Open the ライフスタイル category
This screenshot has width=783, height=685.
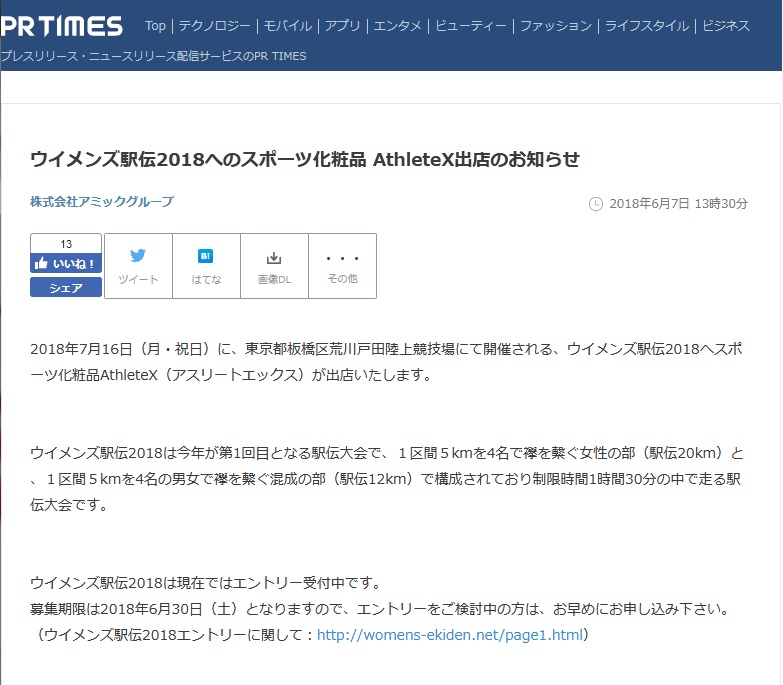pos(647,25)
